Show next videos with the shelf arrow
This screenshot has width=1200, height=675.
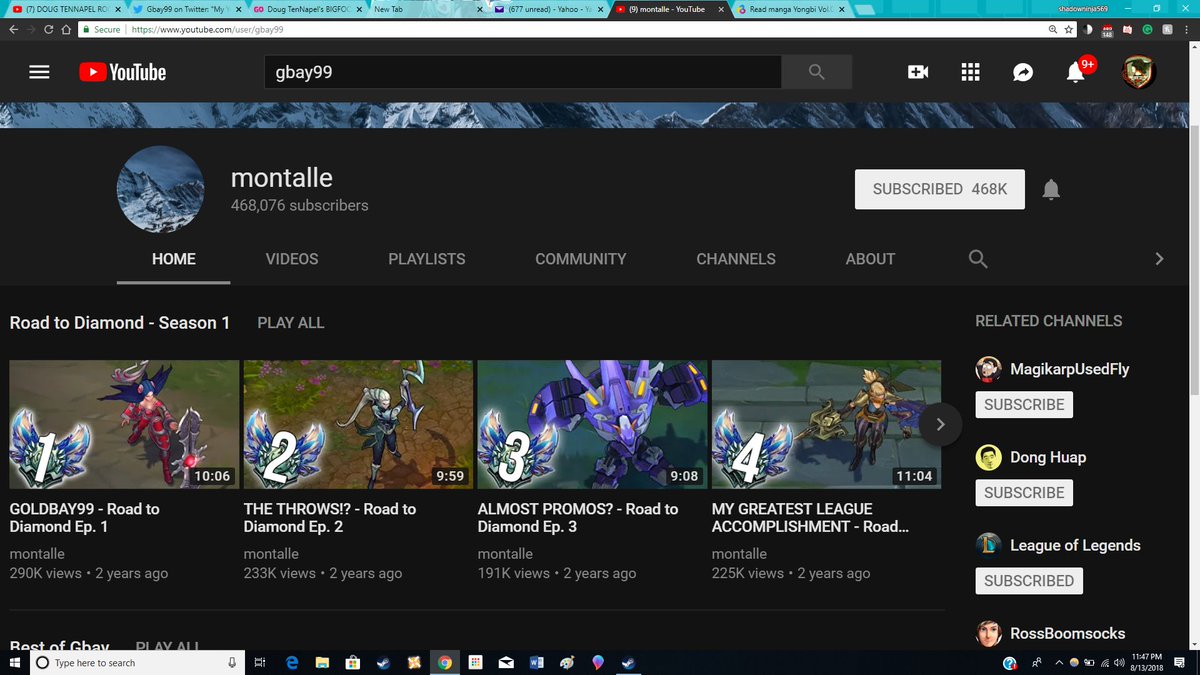tap(940, 424)
